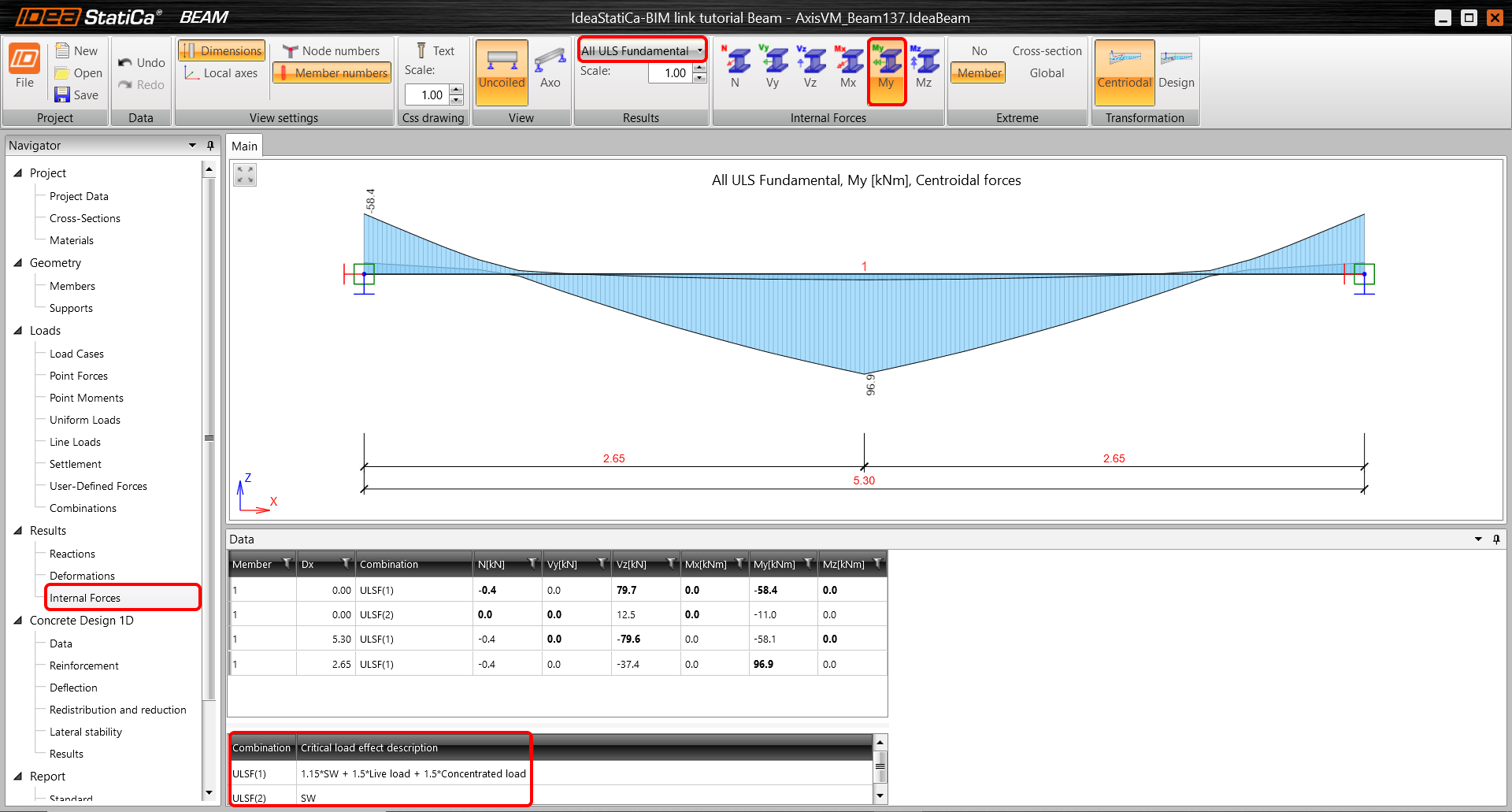The width and height of the screenshot is (1512, 812).
Task: Select the N axial force icon
Action: [736, 66]
